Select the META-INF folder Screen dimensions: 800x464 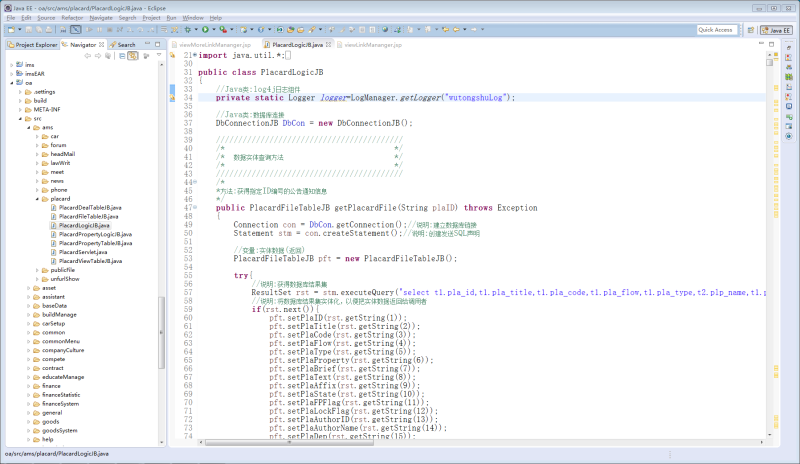(46, 110)
